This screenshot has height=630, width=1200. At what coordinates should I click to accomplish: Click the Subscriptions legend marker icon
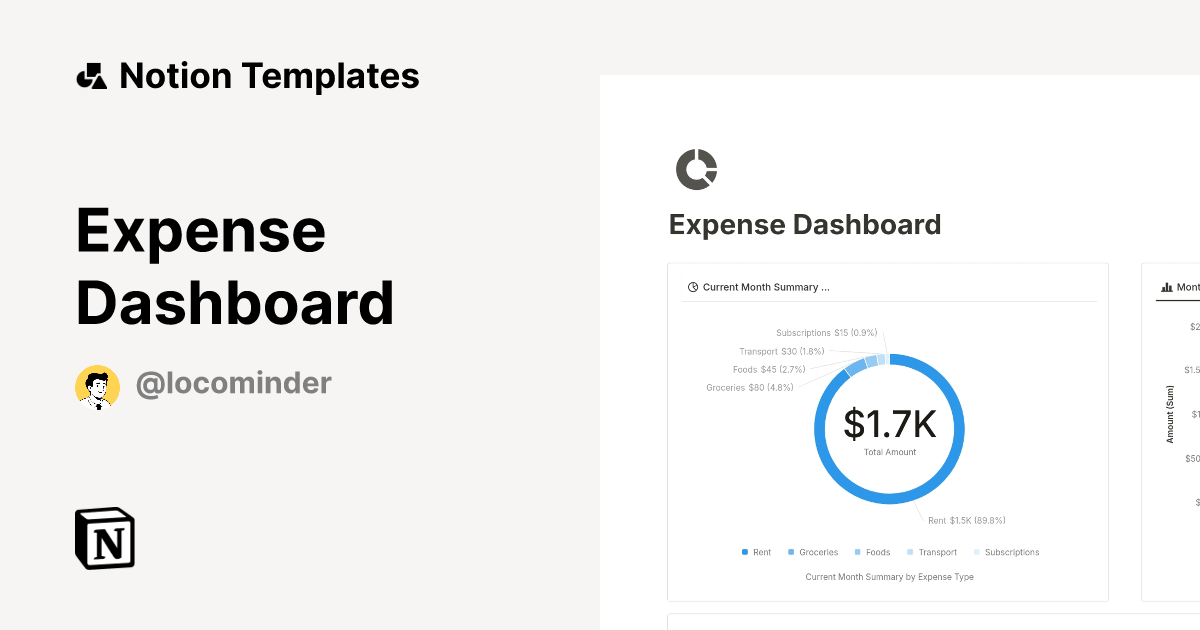[976, 552]
